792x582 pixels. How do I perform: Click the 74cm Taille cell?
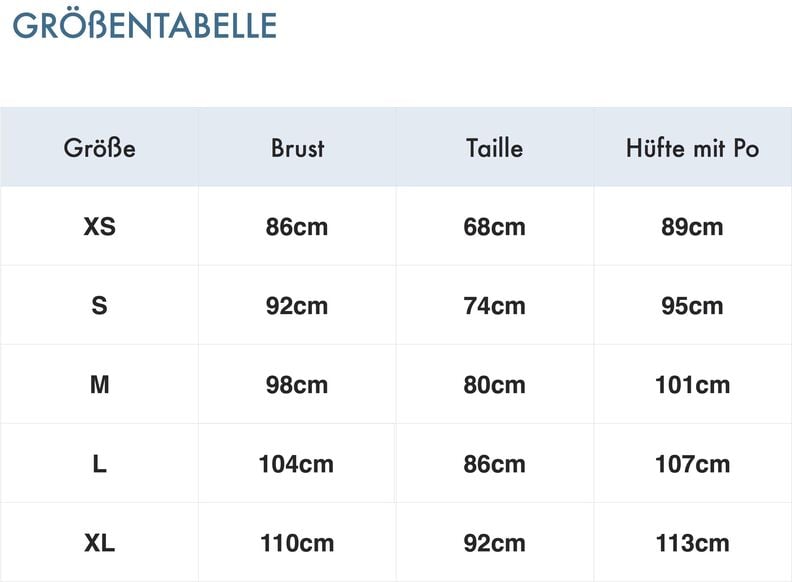[x=494, y=306]
